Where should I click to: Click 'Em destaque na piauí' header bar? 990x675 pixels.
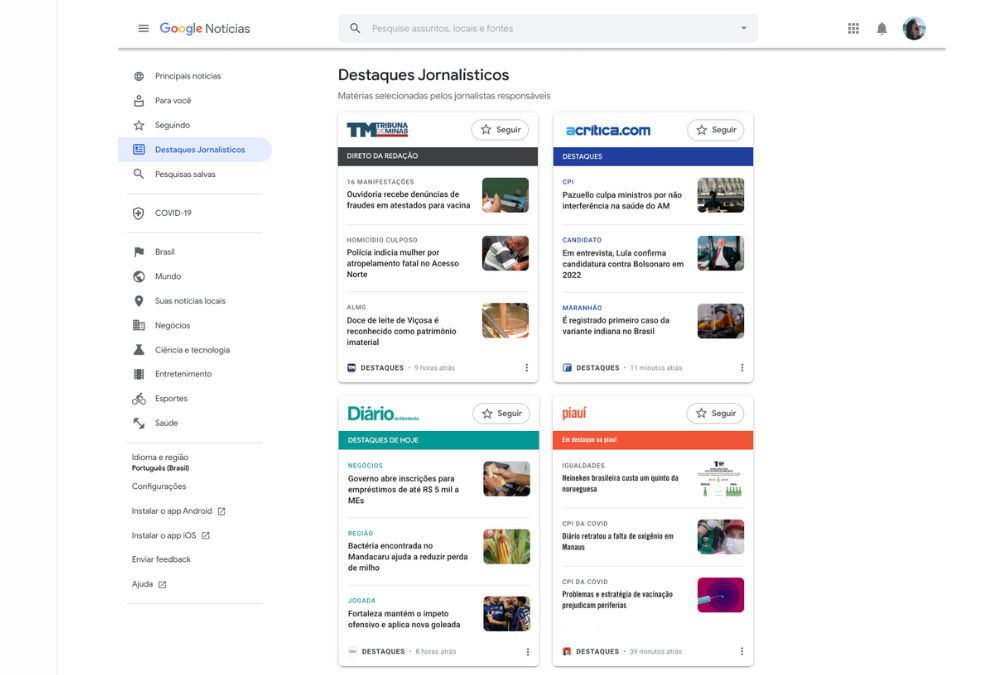tap(653, 439)
